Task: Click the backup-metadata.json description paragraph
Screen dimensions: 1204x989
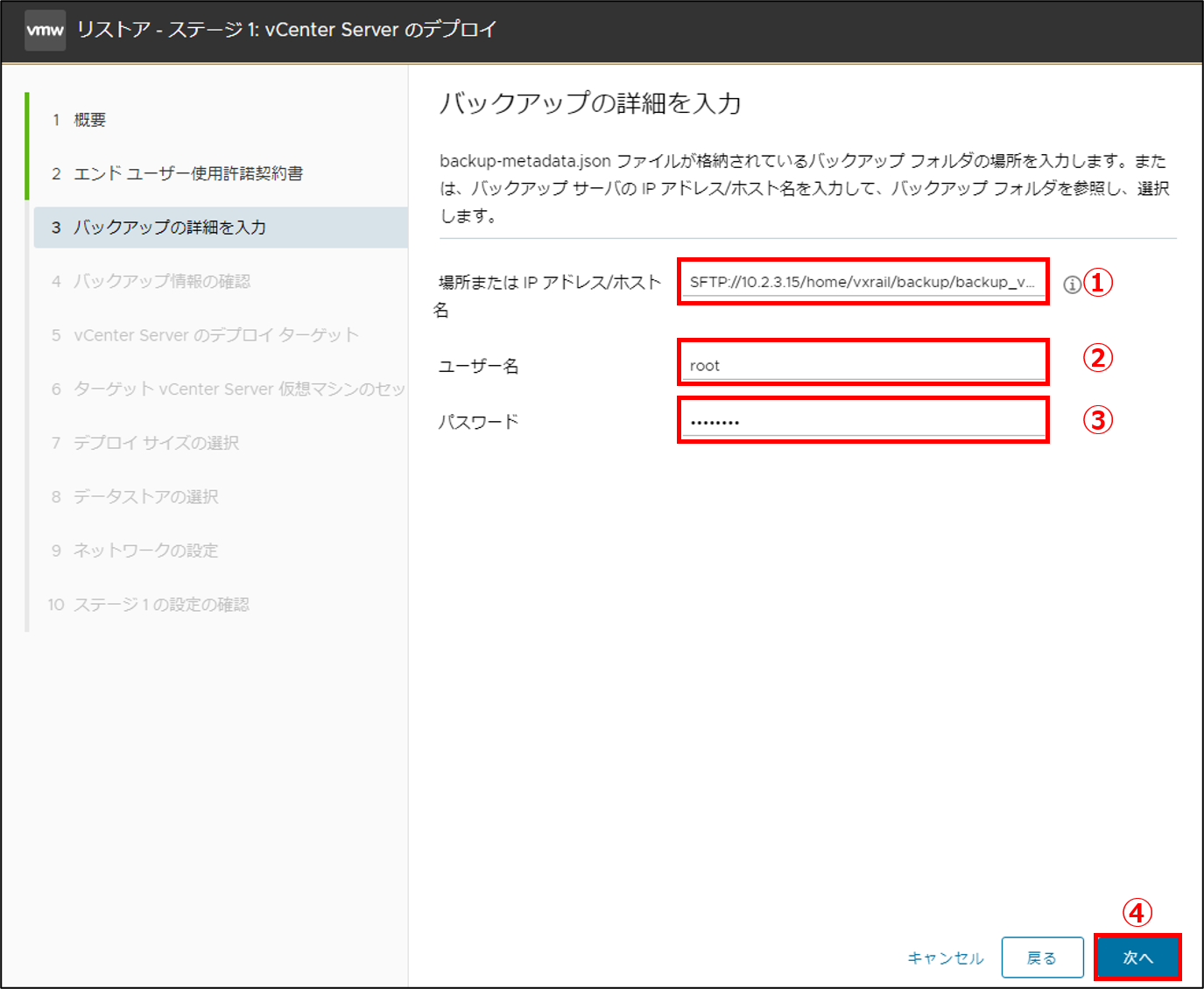Action: click(x=805, y=188)
